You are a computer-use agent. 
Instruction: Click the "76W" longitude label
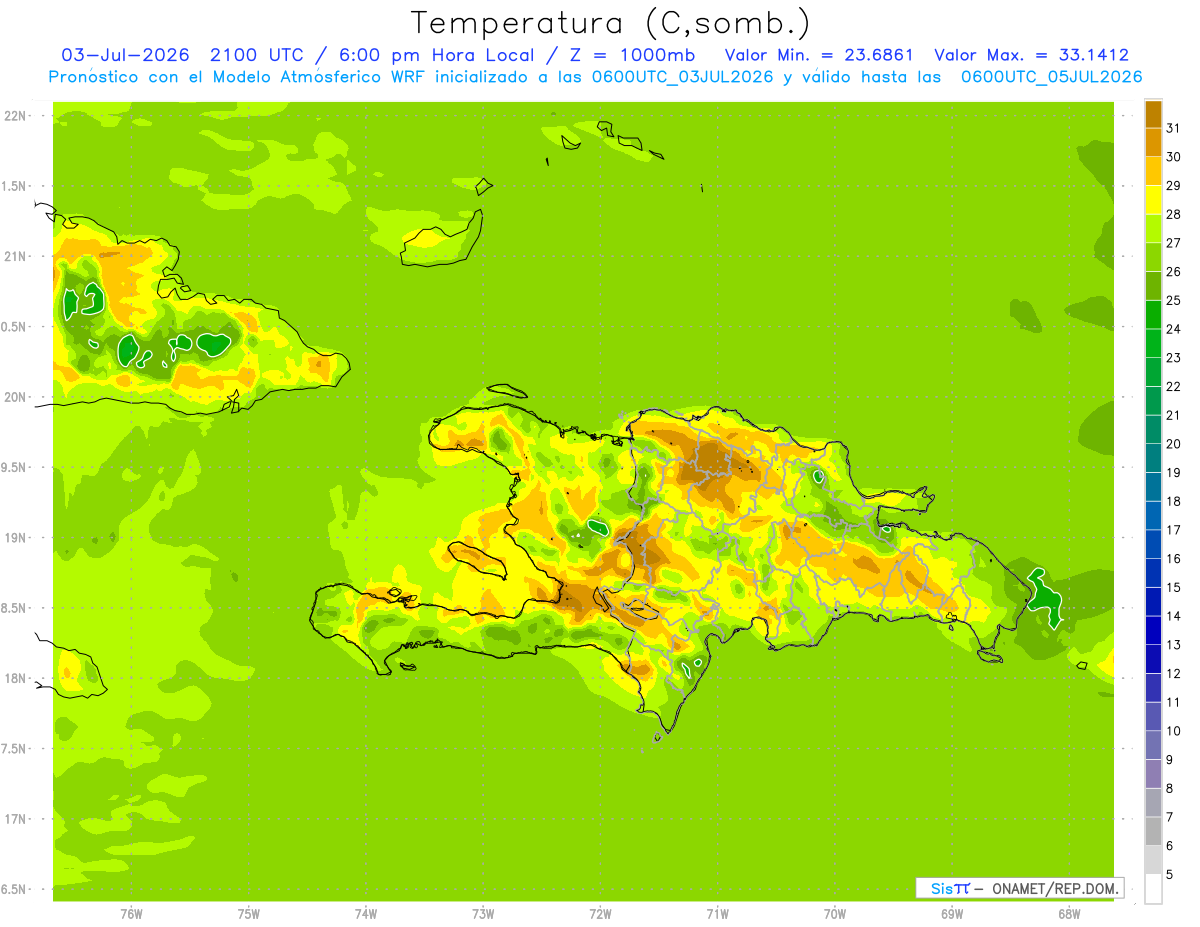(130, 914)
